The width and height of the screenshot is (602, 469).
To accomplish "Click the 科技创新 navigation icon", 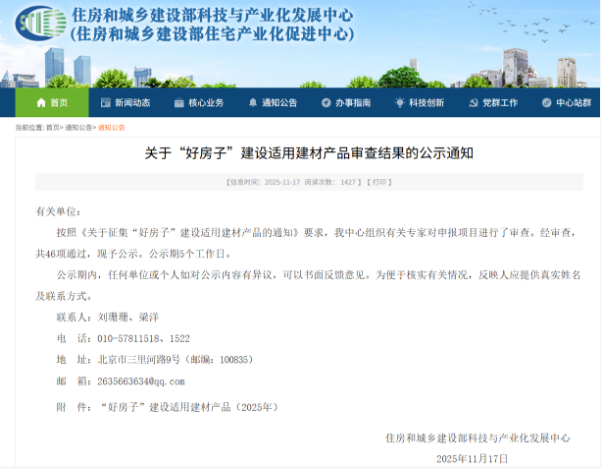I will [400, 103].
